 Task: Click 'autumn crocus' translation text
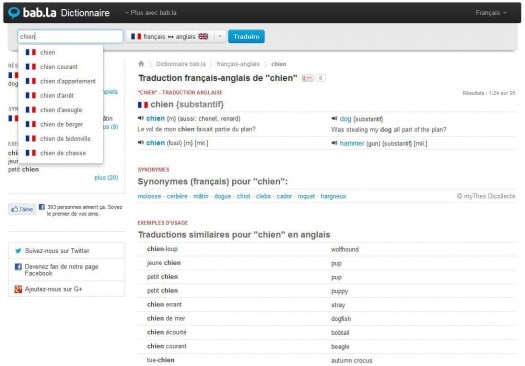pos(352,361)
